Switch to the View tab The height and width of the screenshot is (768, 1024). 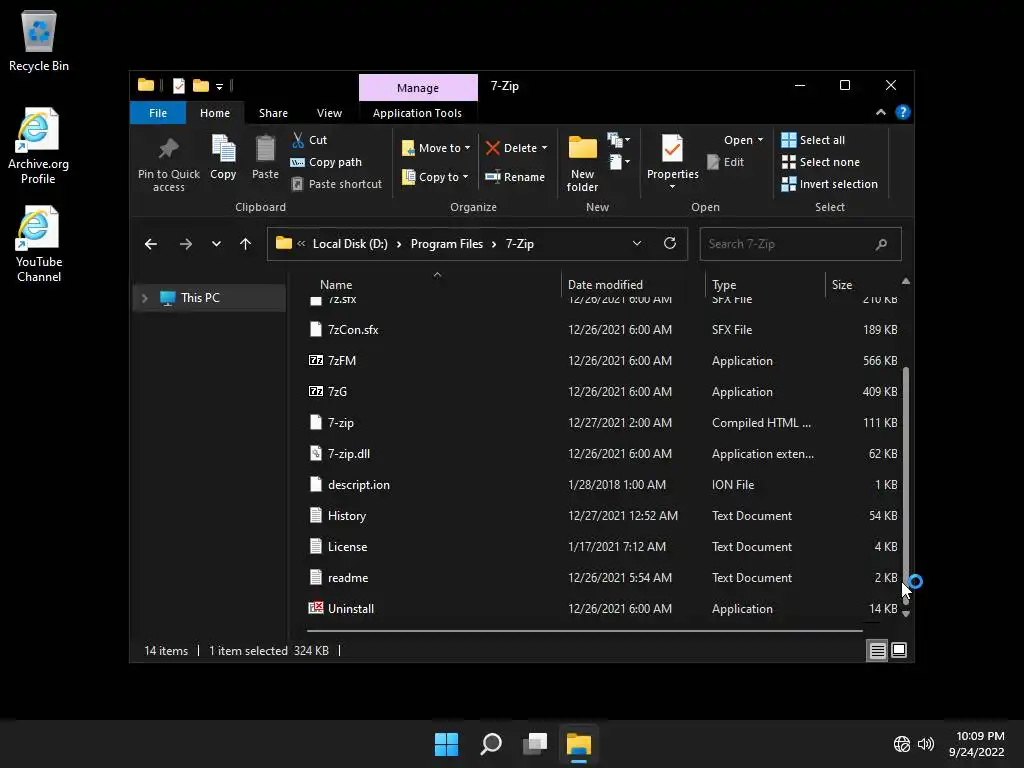click(x=329, y=113)
